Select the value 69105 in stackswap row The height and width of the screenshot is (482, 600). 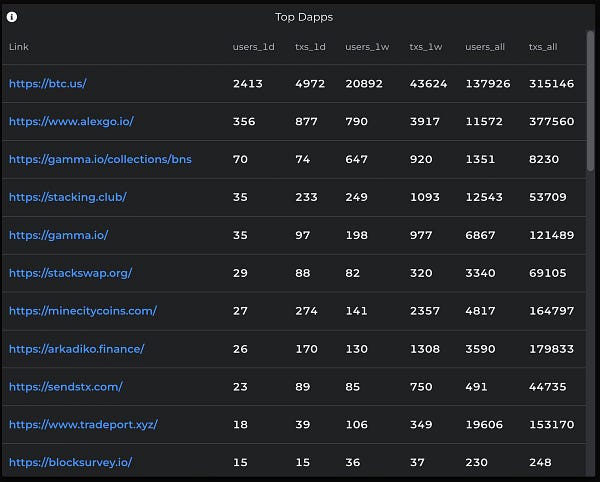pos(548,273)
